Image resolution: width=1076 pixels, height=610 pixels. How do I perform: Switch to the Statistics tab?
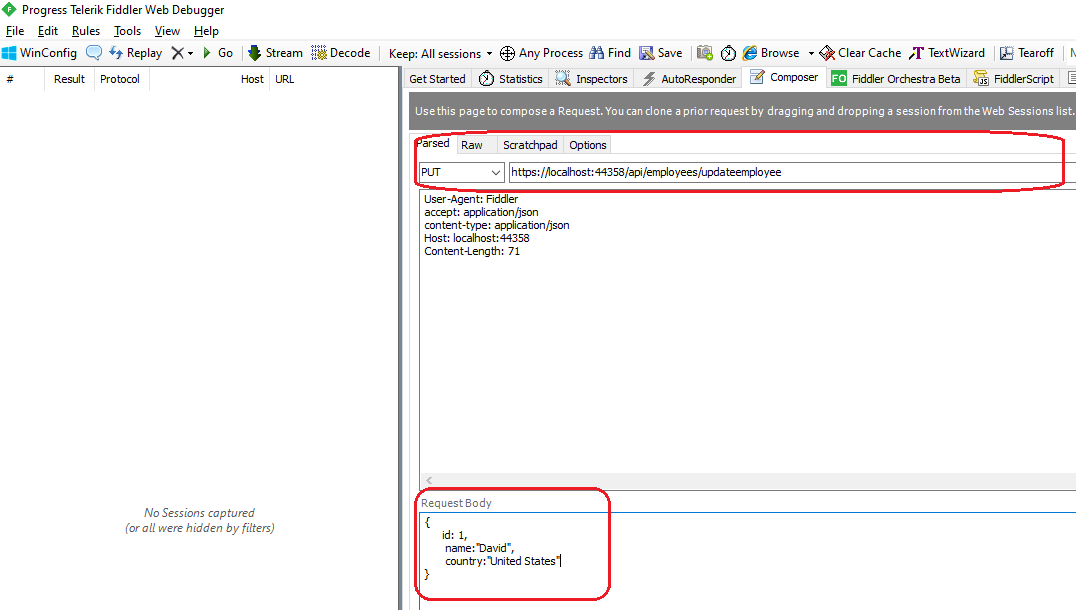(x=511, y=79)
